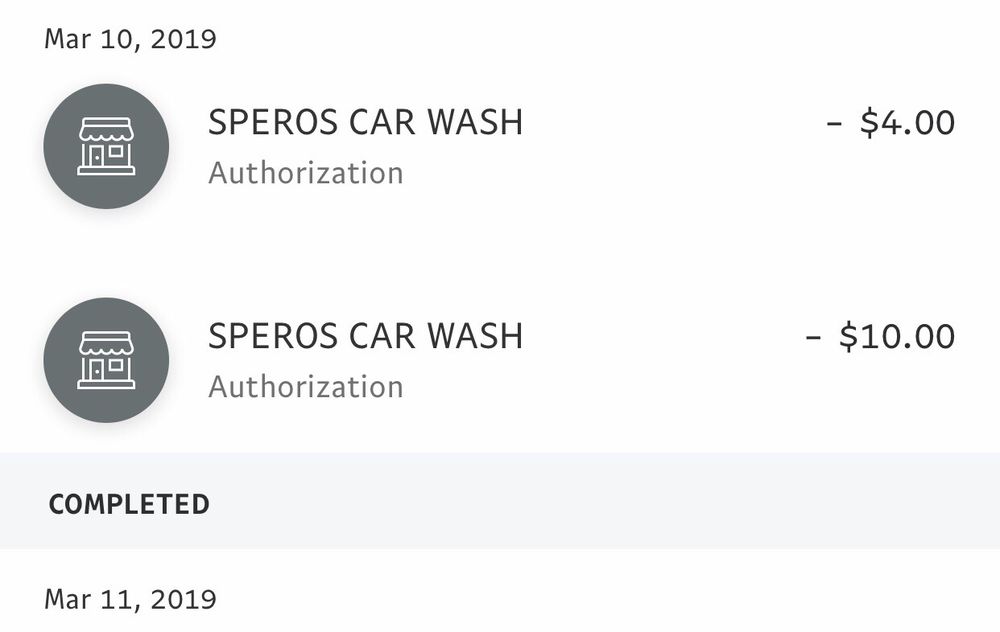Click Authorization label under the $4.00 charge

tap(305, 173)
